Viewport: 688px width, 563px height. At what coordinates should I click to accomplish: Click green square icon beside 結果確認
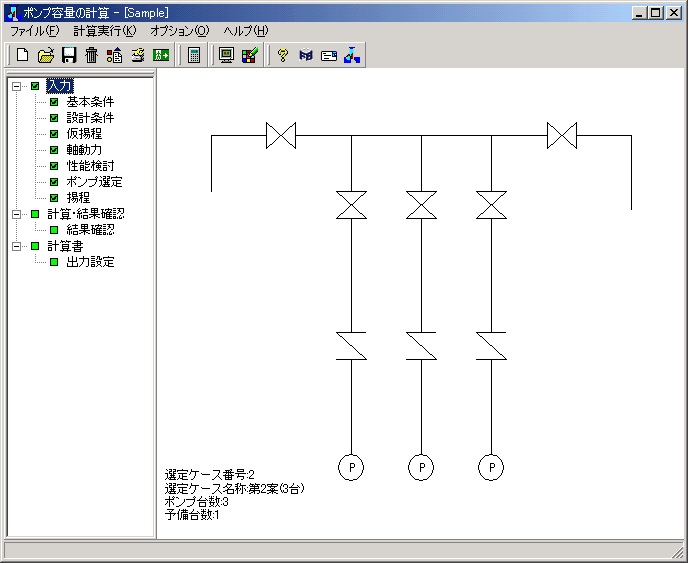pos(54,230)
